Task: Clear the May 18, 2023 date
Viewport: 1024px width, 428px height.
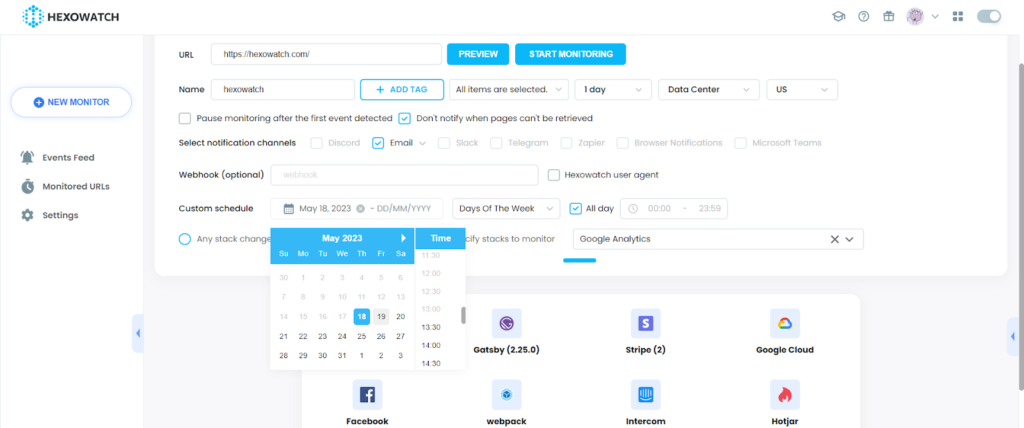Action: (x=360, y=208)
